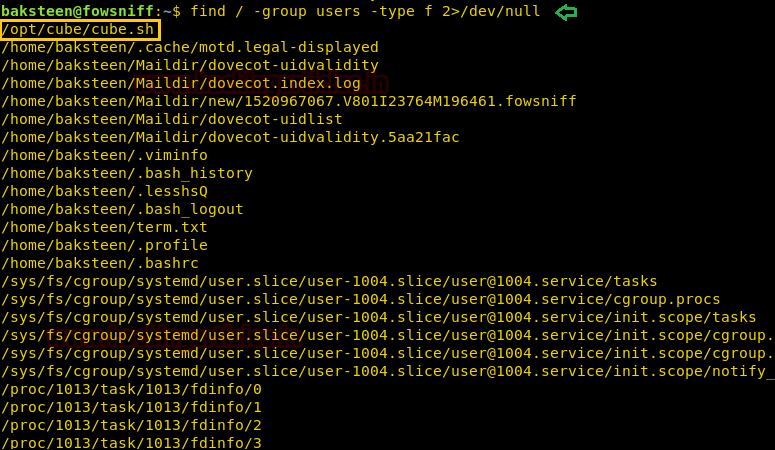Click the 1520967067 fowsniff mail file line

click(289, 101)
